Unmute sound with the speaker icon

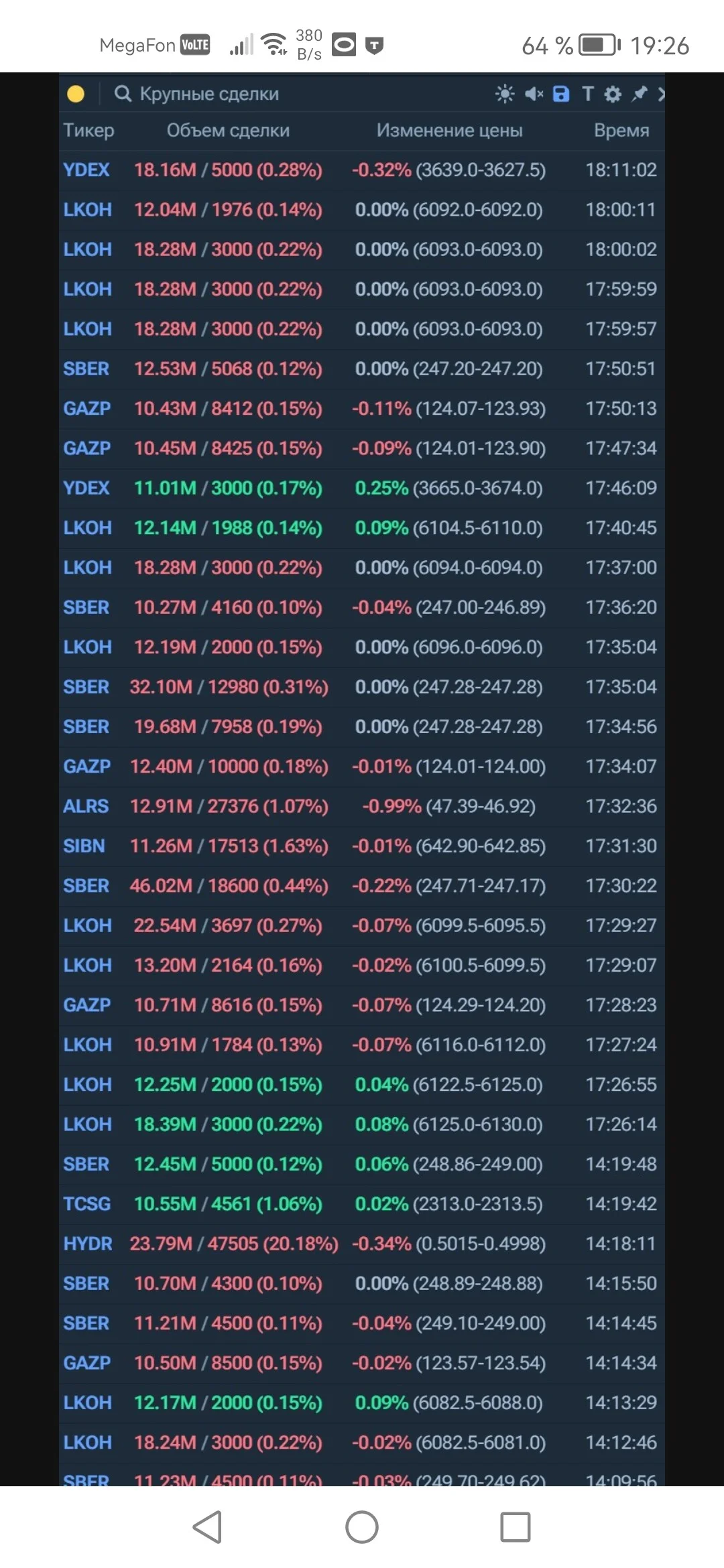tap(534, 94)
